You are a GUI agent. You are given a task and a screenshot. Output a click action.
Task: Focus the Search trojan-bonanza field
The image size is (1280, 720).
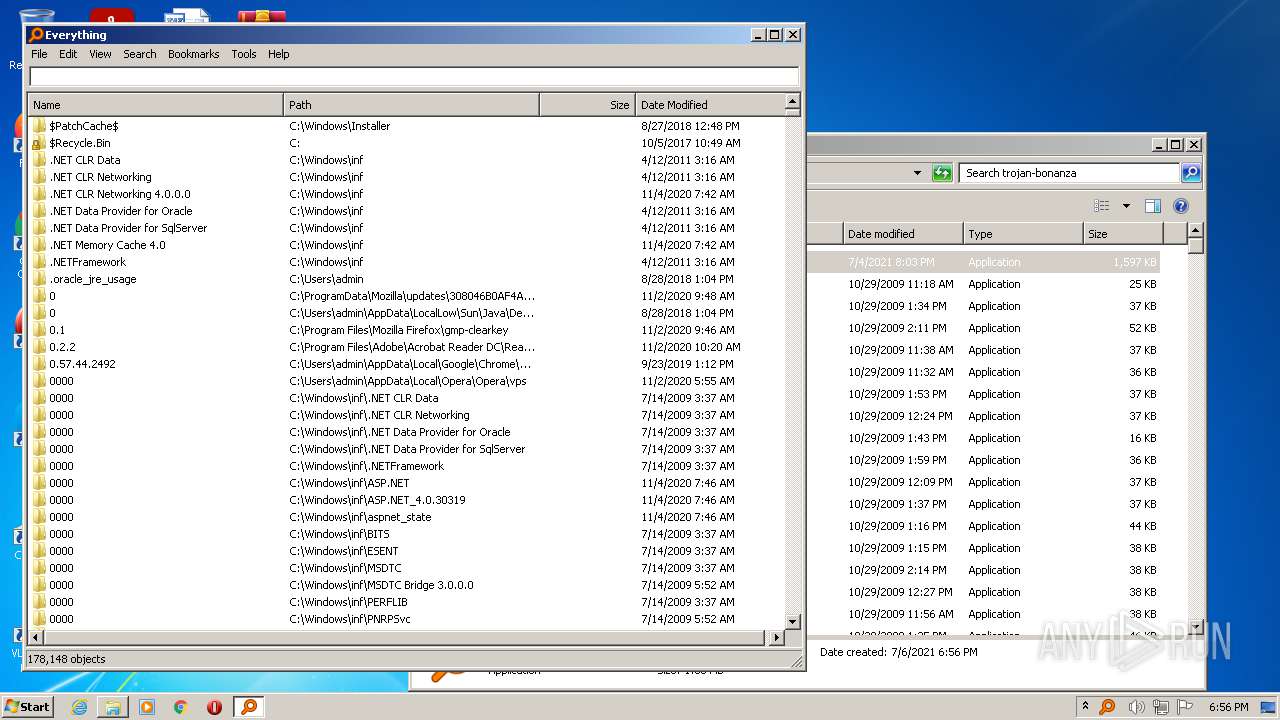1070,173
